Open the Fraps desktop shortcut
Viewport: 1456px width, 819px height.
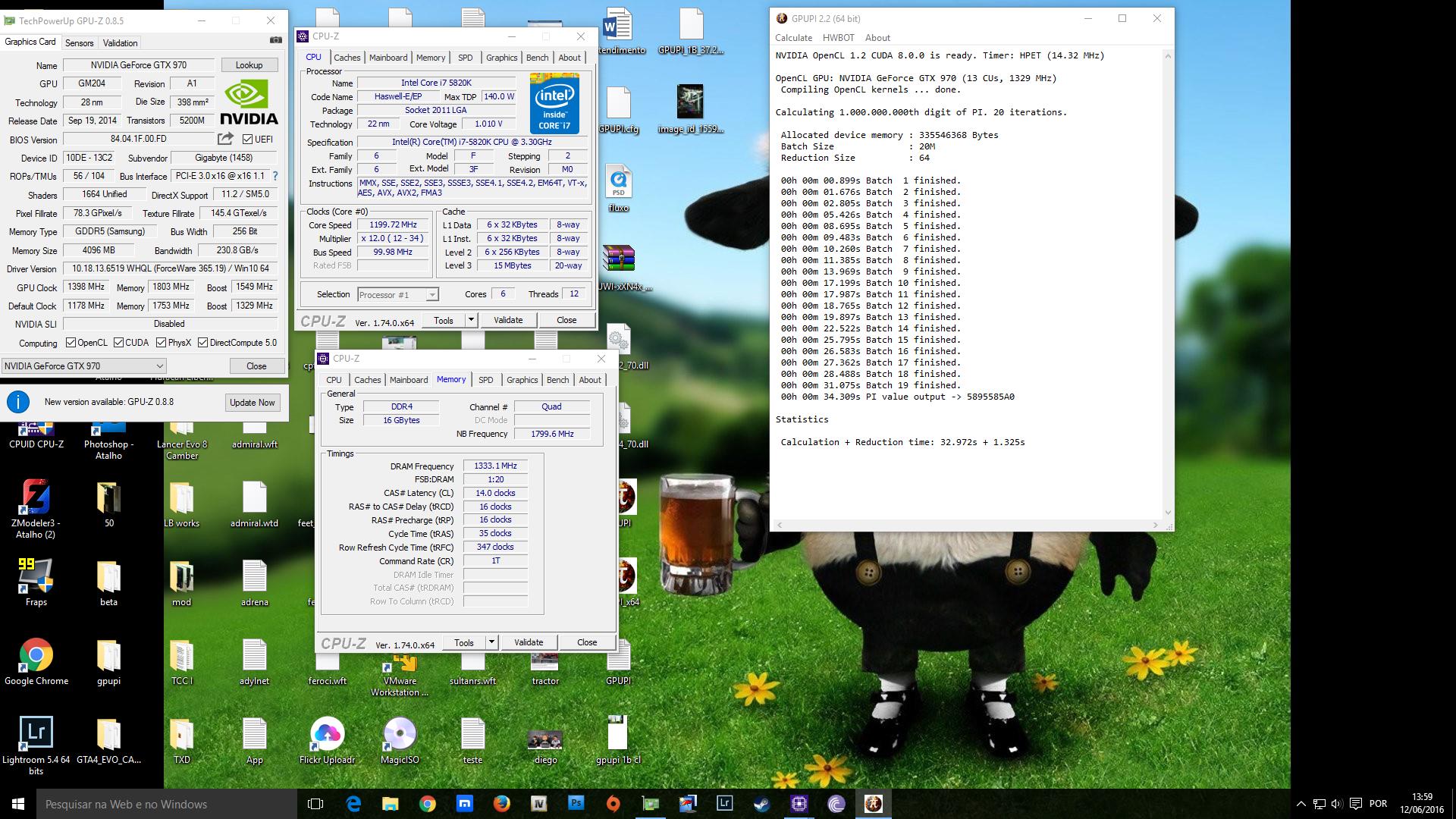click(x=36, y=582)
